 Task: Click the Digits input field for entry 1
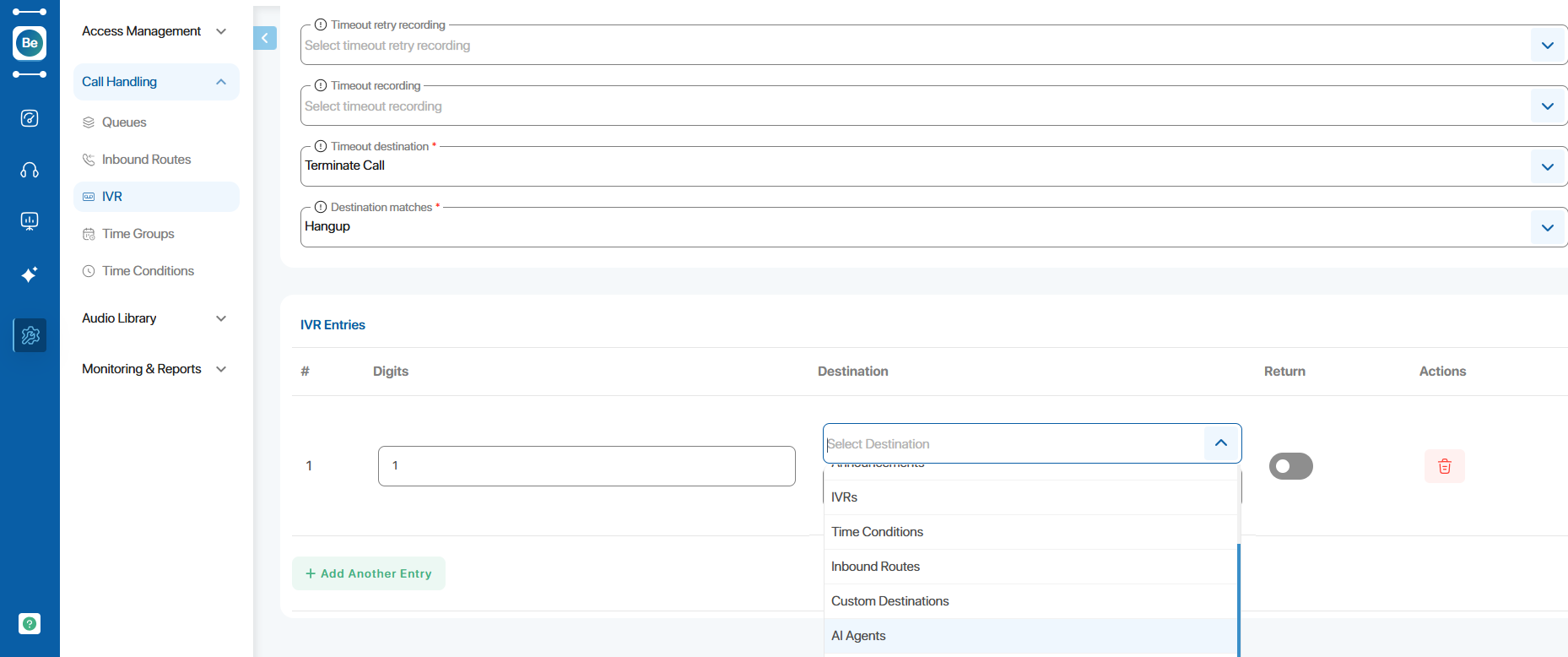[x=587, y=466]
